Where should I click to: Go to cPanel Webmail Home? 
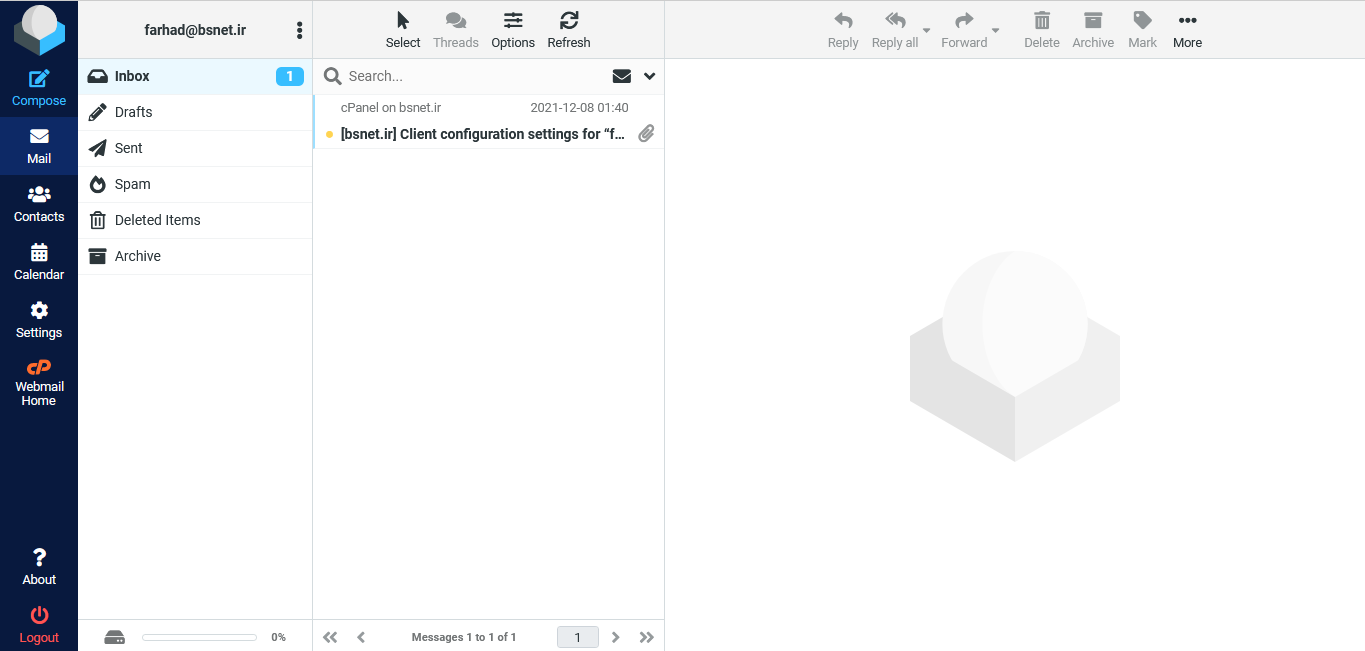coord(39,383)
